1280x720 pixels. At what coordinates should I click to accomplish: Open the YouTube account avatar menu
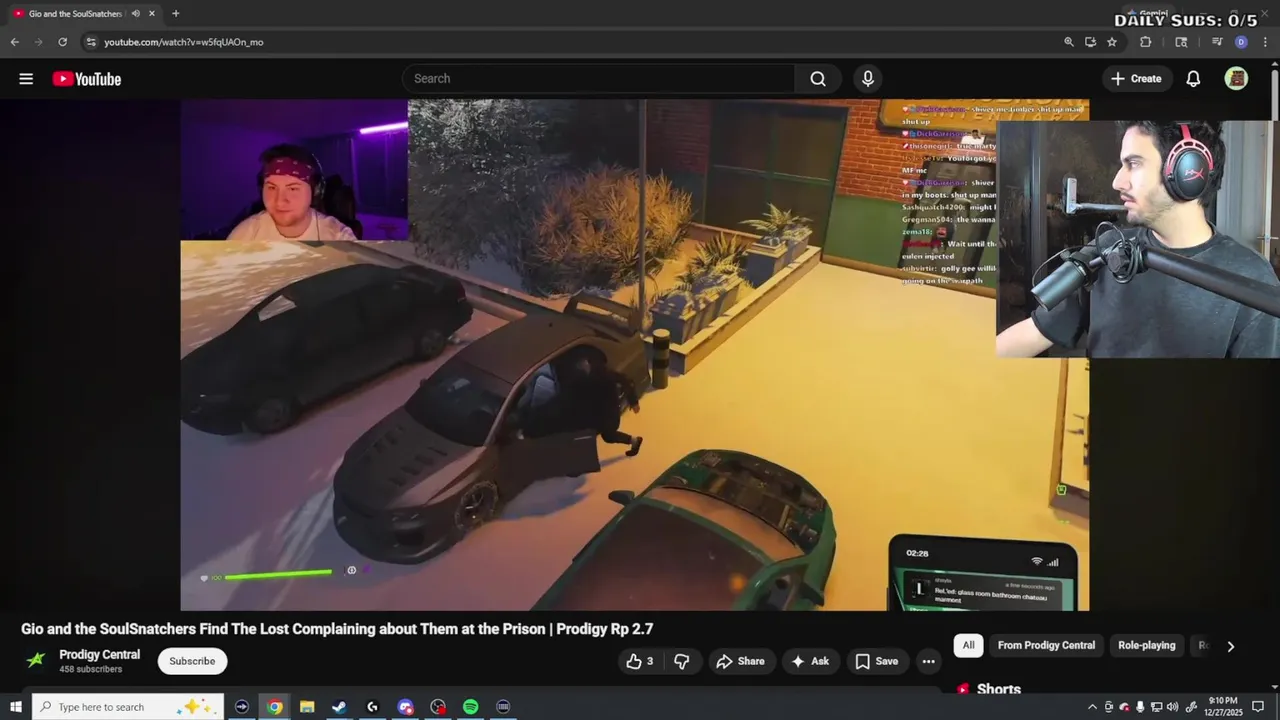pos(1236,79)
